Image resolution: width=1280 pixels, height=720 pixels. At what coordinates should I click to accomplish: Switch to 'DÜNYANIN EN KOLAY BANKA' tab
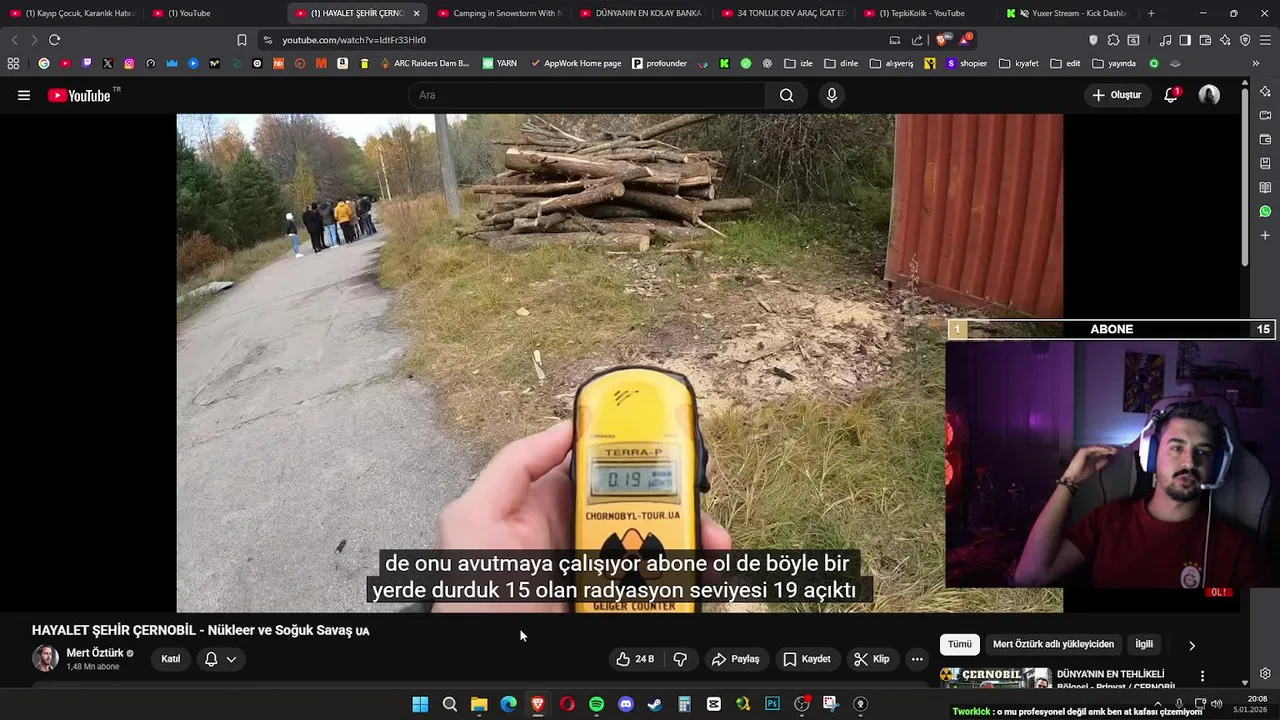pyautogui.click(x=642, y=13)
